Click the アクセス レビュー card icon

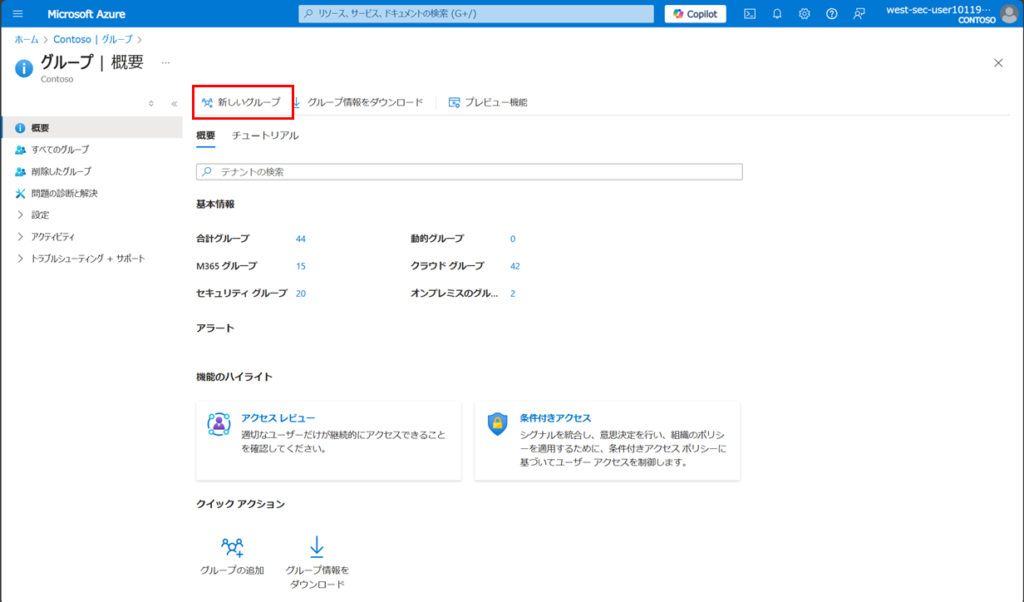pyautogui.click(x=219, y=424)
